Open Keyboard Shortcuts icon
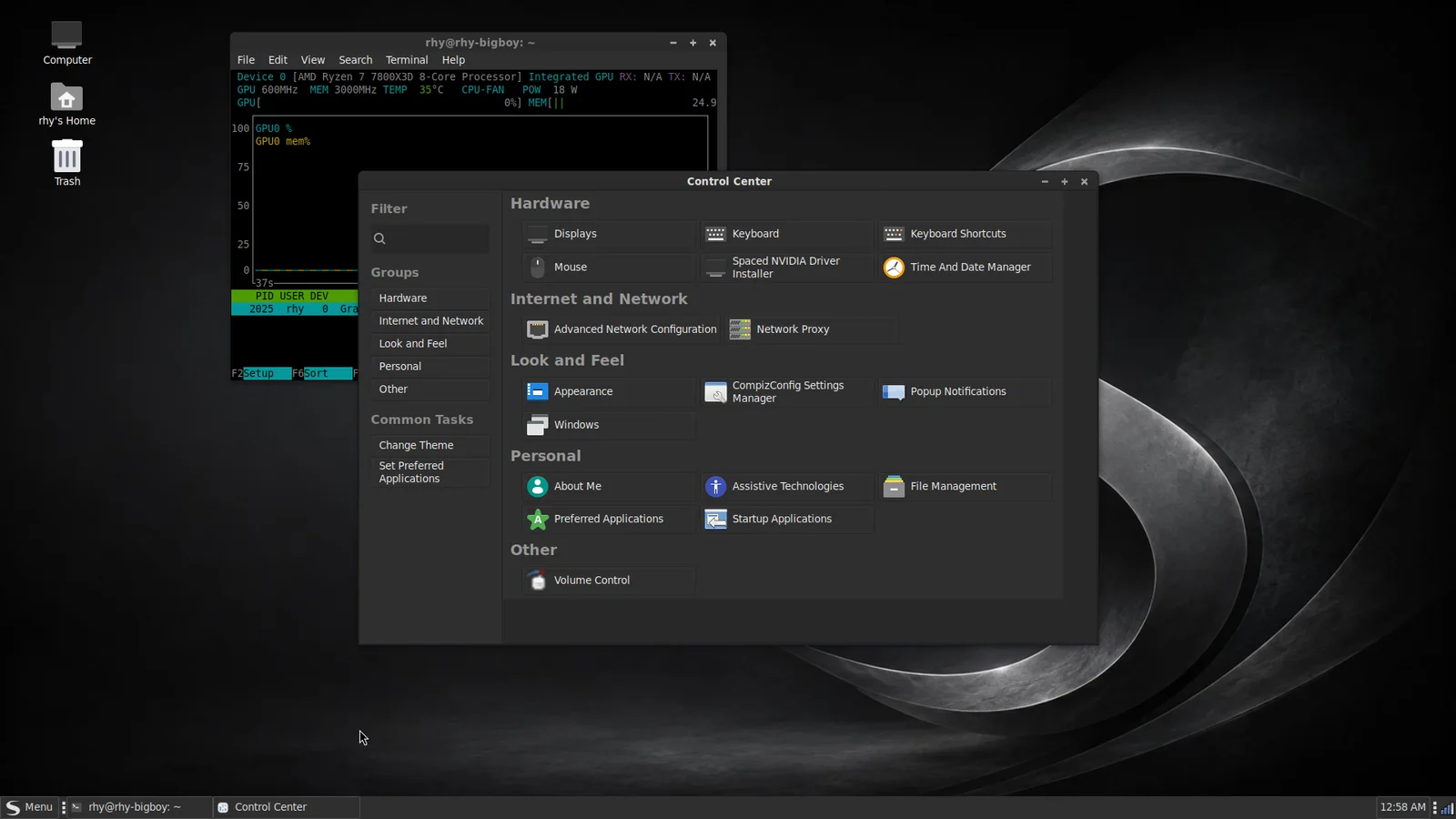 click(894, 234)
